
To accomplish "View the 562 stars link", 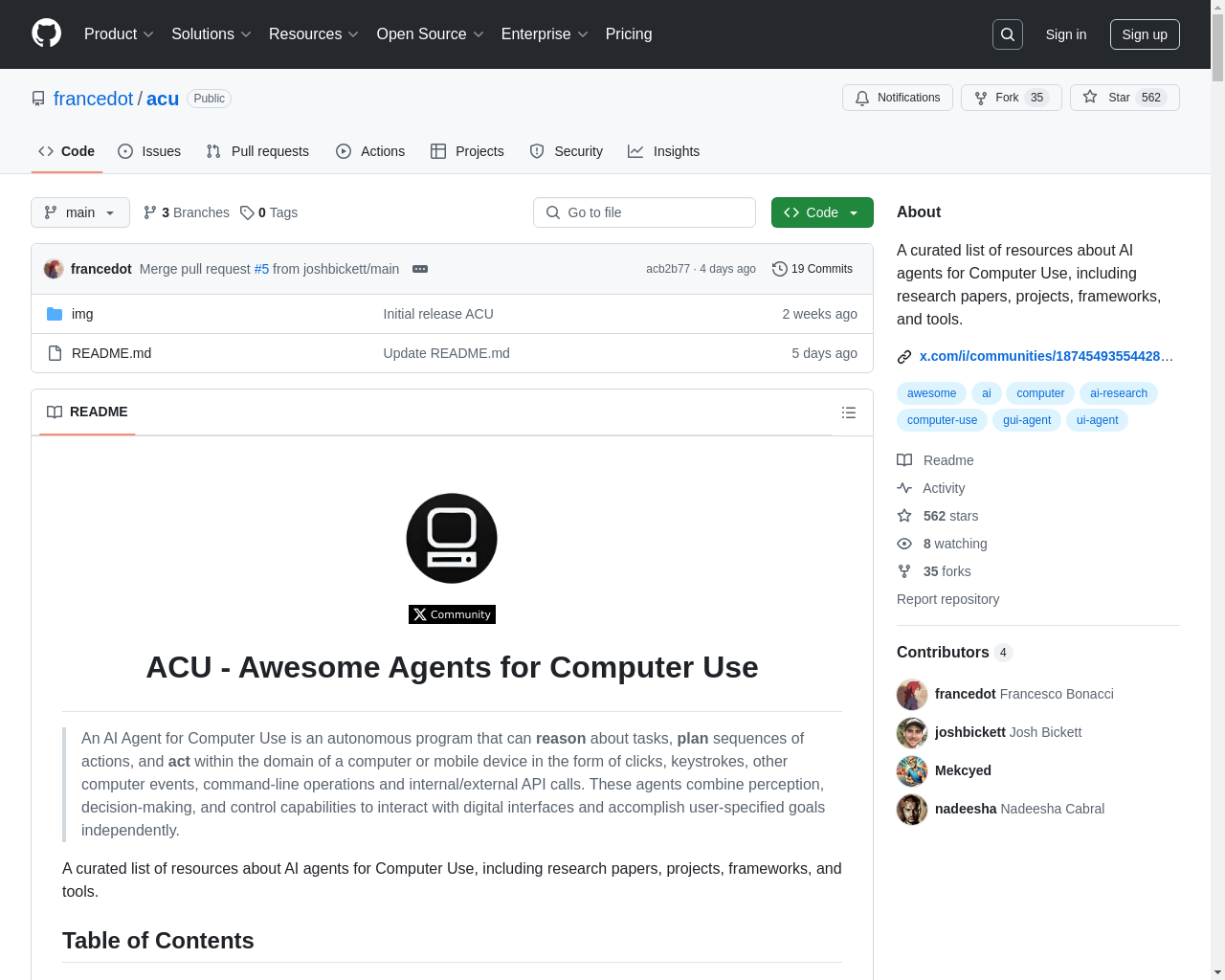I will 938,516.
